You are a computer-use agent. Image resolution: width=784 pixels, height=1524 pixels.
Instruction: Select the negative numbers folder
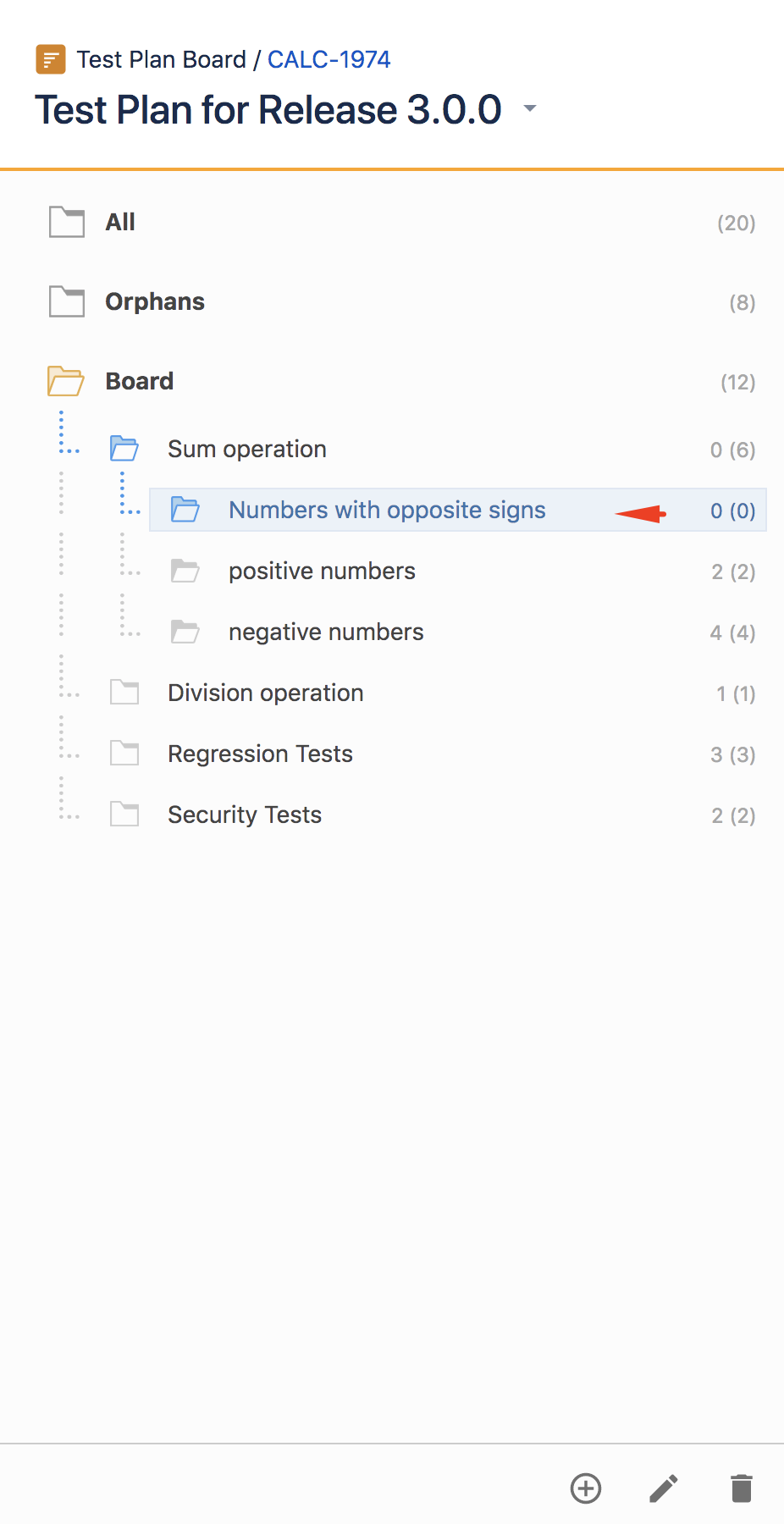coord(458,632)
